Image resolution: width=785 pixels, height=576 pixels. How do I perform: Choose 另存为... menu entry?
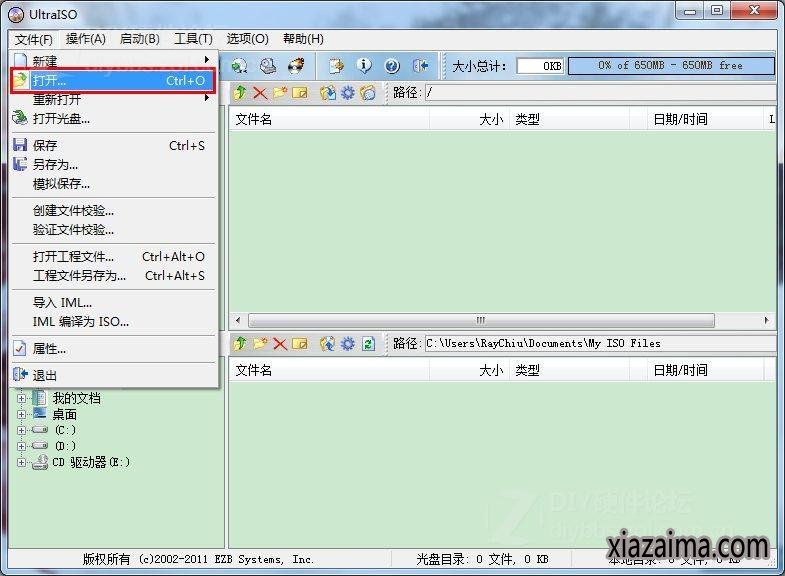tap(114, 165)
